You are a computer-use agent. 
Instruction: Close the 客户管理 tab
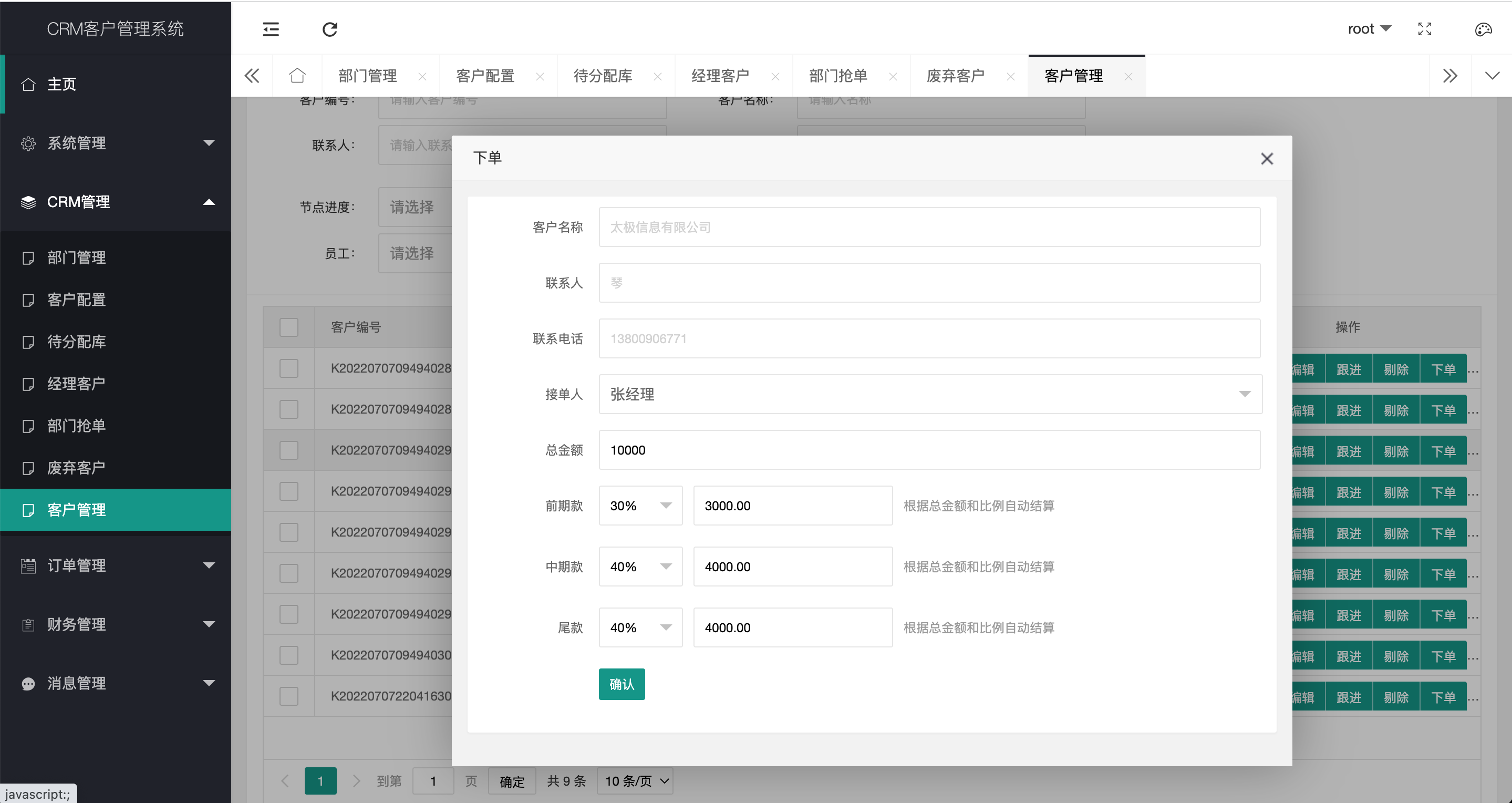point(1128,76)
